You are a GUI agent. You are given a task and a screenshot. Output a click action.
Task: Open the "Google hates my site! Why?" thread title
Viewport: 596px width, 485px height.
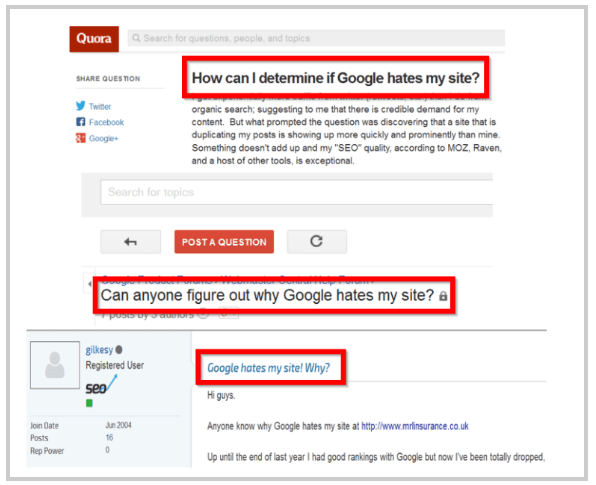(x=268, y=368)
